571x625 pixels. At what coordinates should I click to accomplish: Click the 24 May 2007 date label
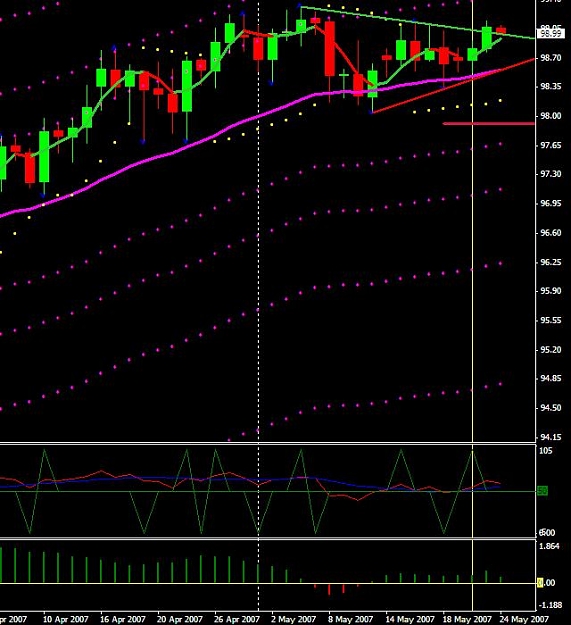click(x=524, y=619)
